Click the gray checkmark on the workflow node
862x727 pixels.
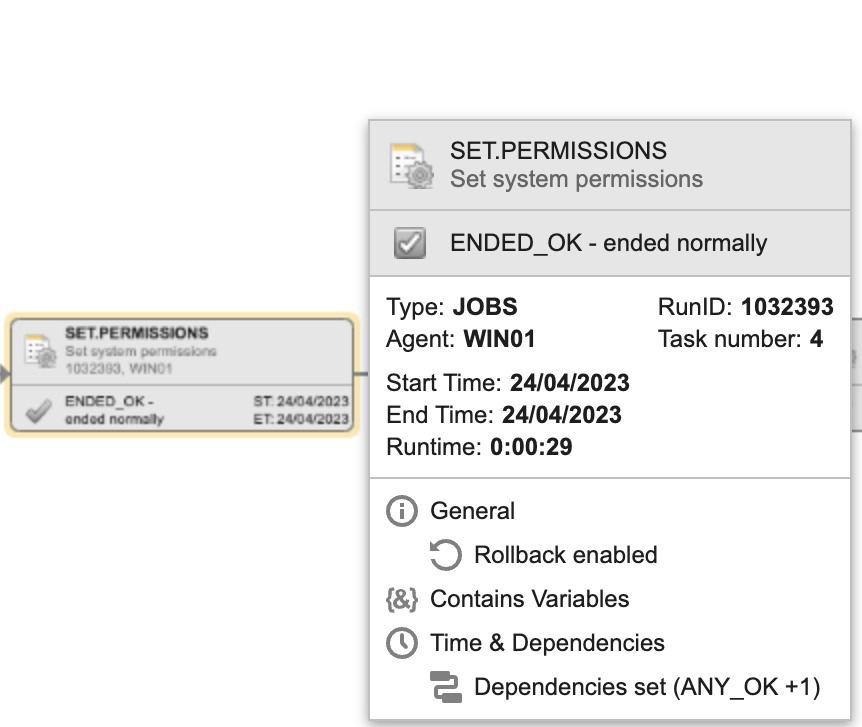pos(39,411)
